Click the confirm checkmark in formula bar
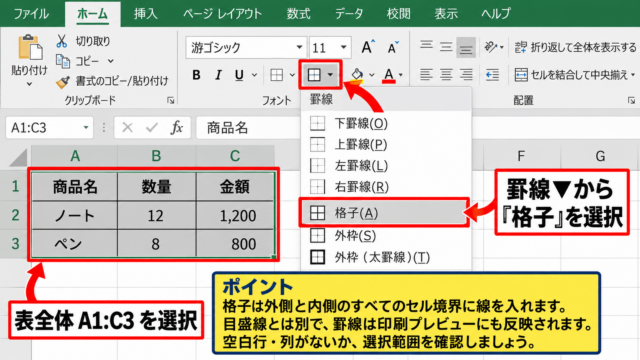The height and width of the screenshot is (360, 640). pos(152,128)
